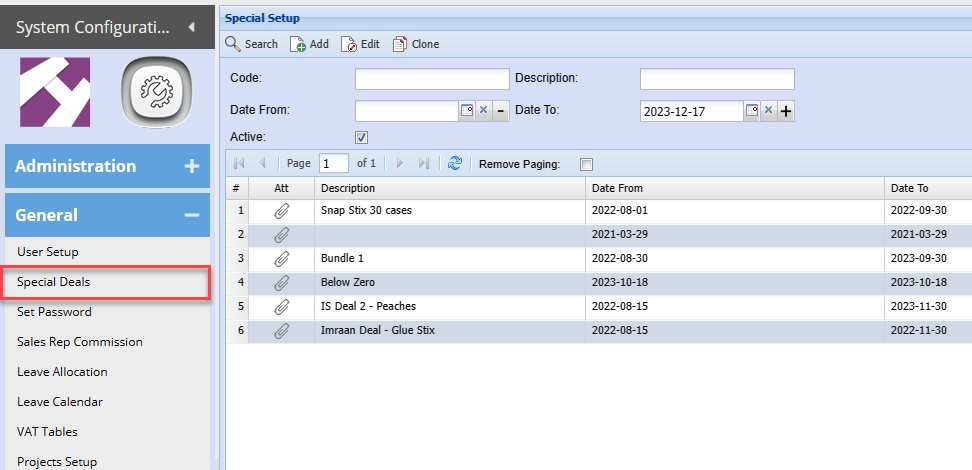Image resolution: width=972 pixels, height=470 pixels.
Task: Tick the Remove Paging checkbox
Action: [x=586, y=165]
